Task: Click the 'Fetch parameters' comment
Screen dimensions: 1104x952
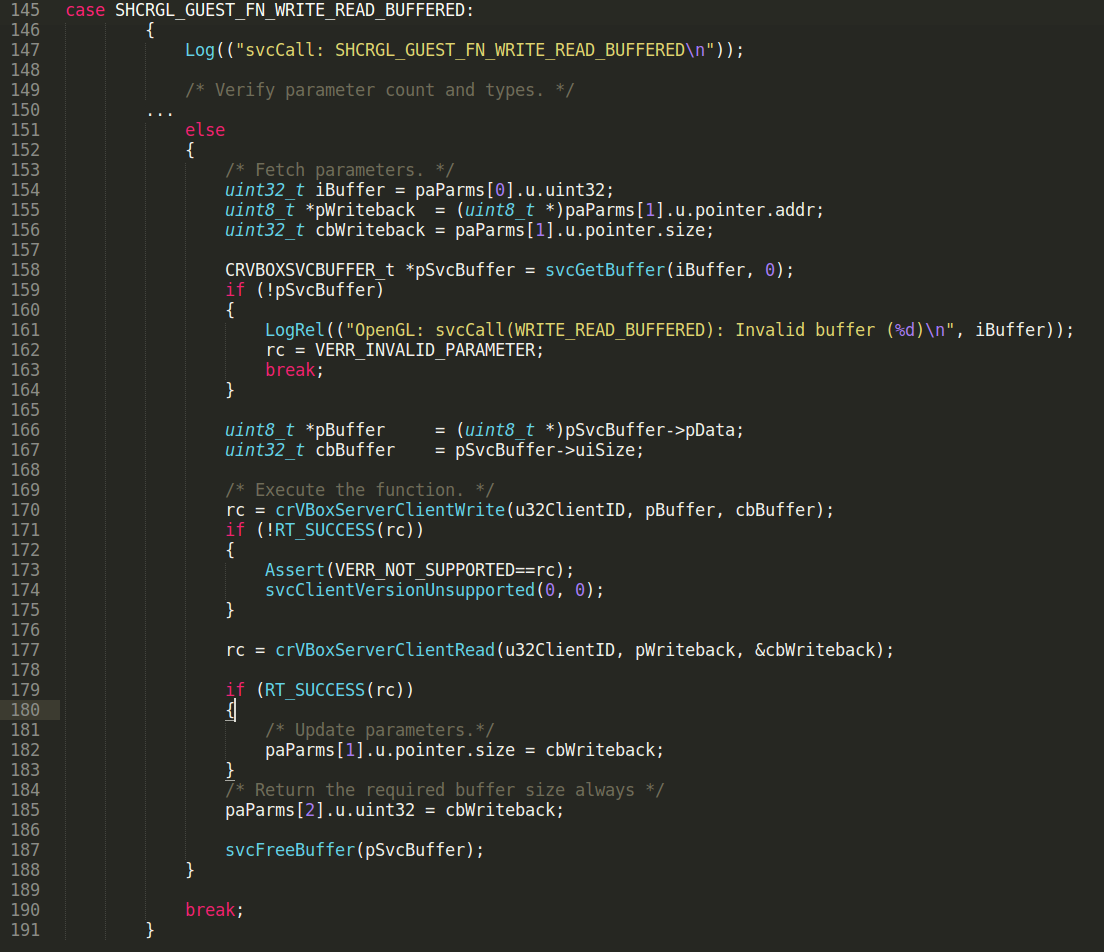Action: pyautogui.click(x=339, y=170)
